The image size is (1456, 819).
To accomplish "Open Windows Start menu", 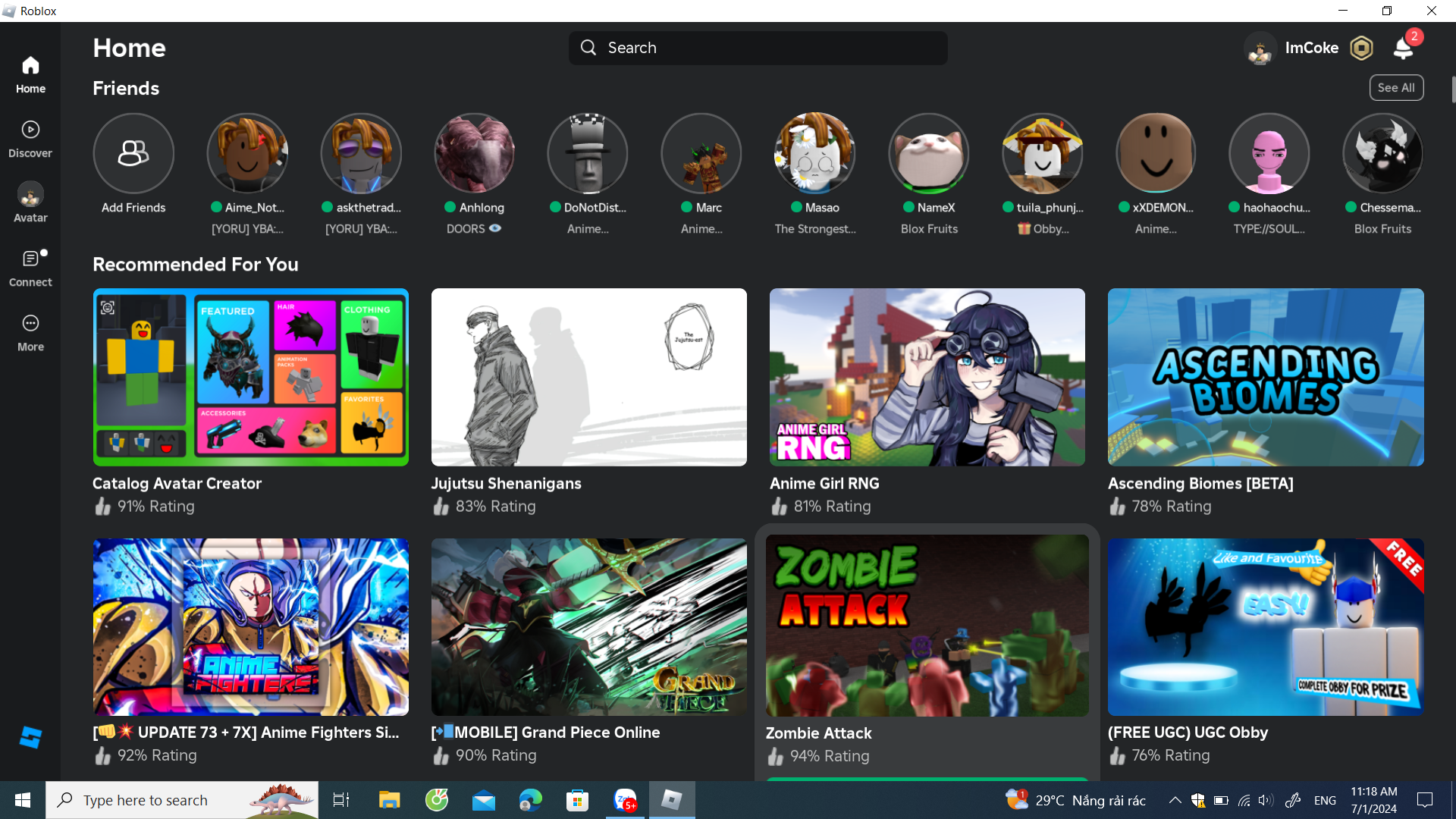I will tap(23, 800).
